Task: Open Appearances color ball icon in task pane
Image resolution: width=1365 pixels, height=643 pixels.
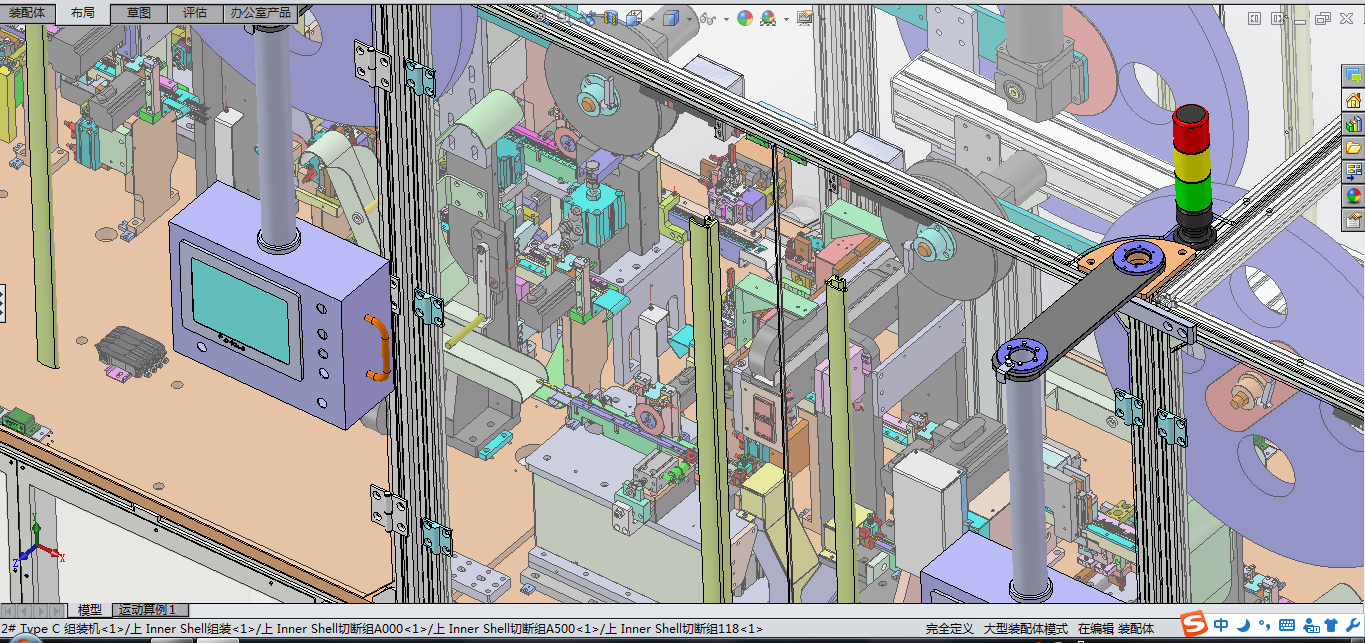Action: tap(1353, 196)
